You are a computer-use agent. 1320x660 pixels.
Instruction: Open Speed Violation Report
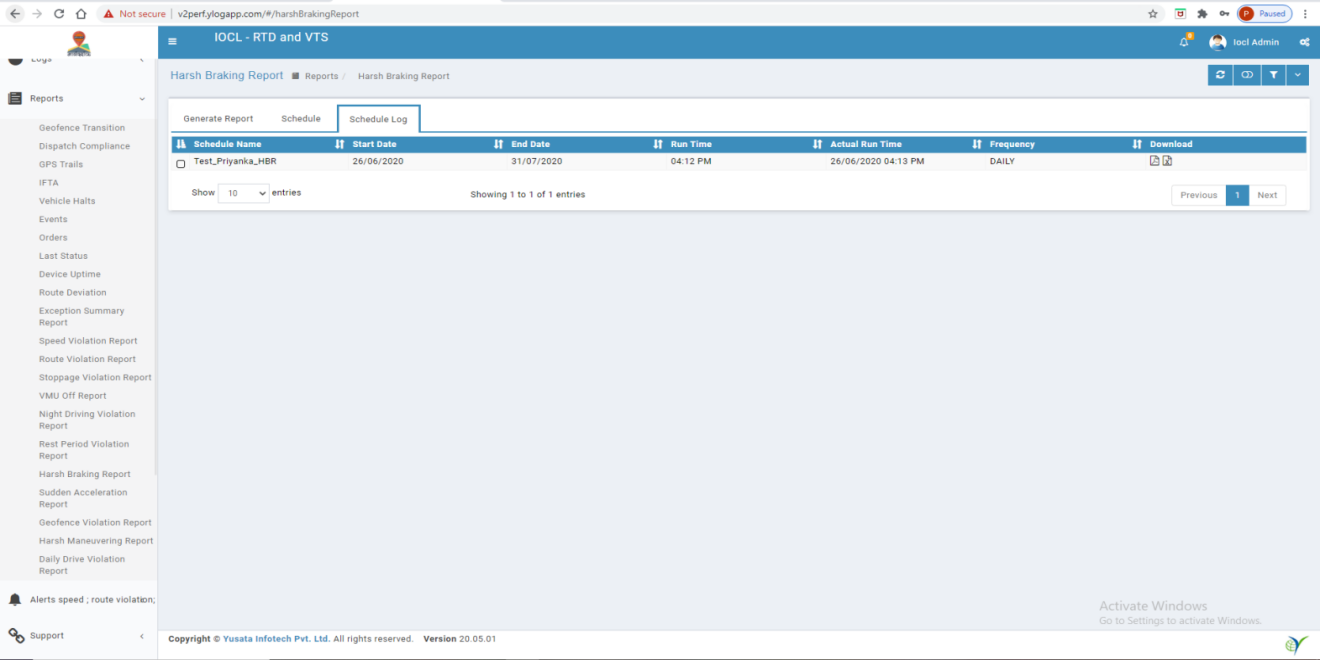88,341
